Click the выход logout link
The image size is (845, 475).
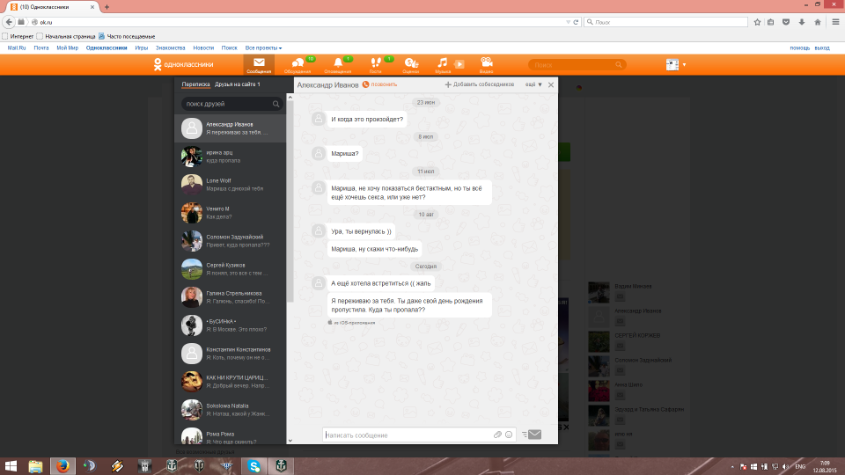[x=822, y=48]
